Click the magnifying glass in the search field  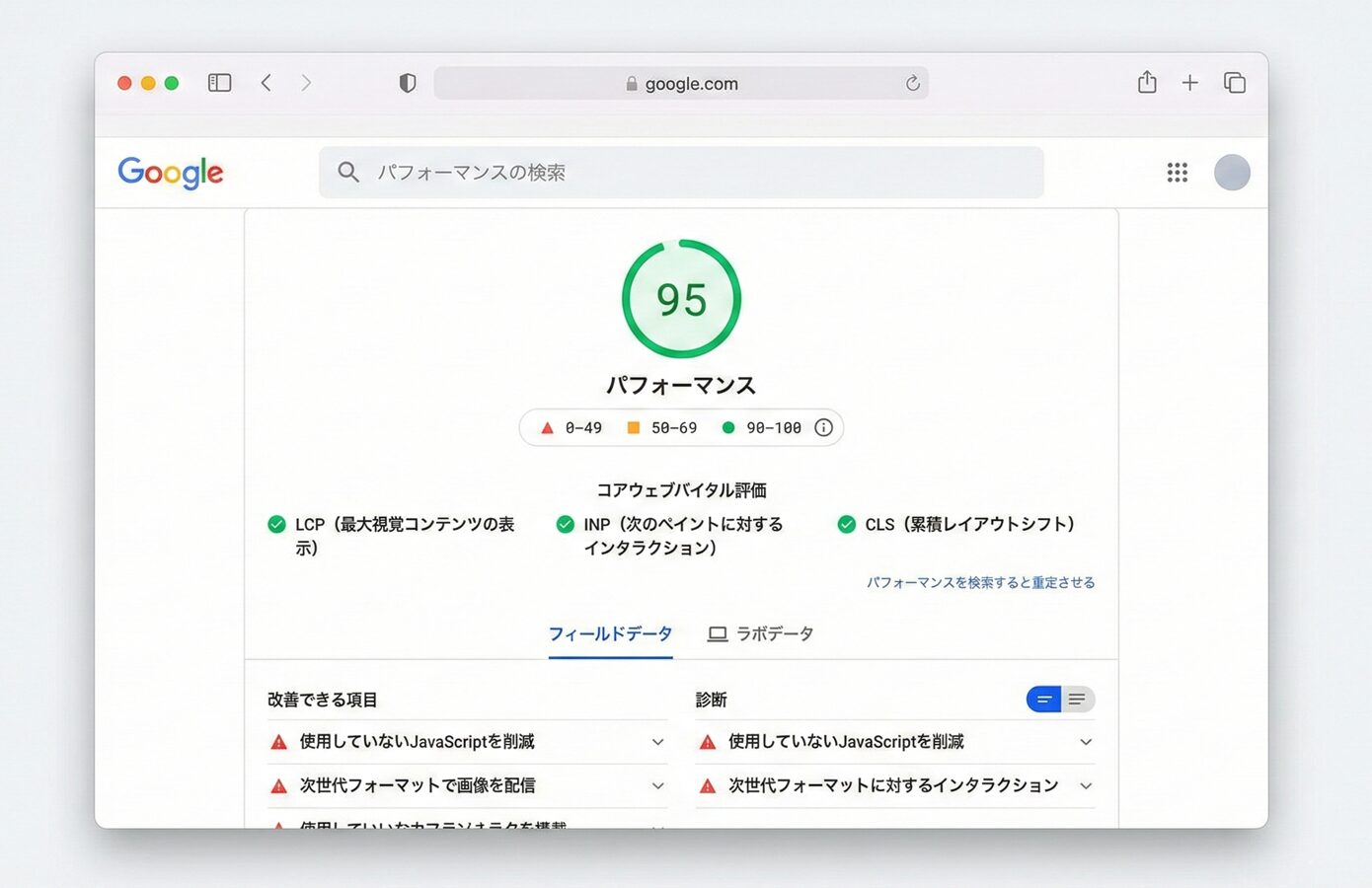(348, 173)
